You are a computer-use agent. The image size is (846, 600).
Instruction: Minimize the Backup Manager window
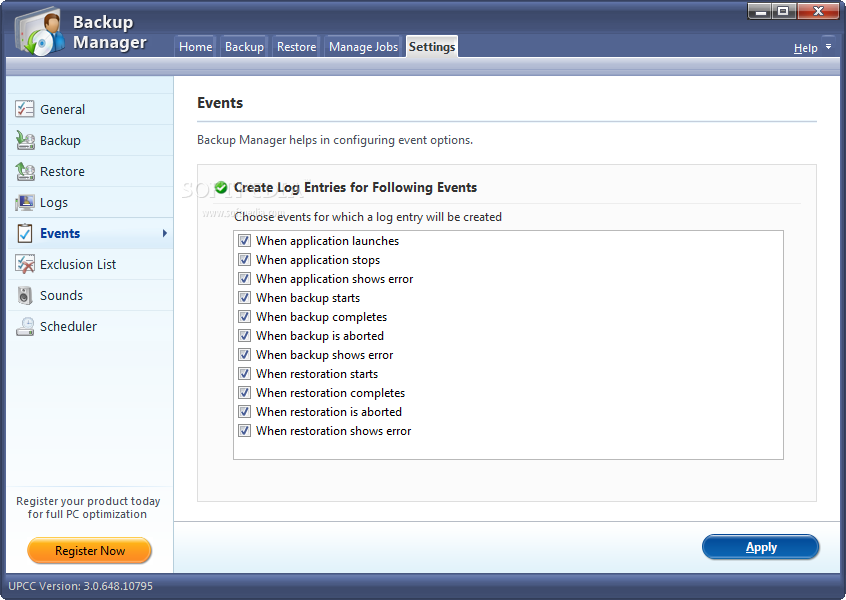point(760,11)
